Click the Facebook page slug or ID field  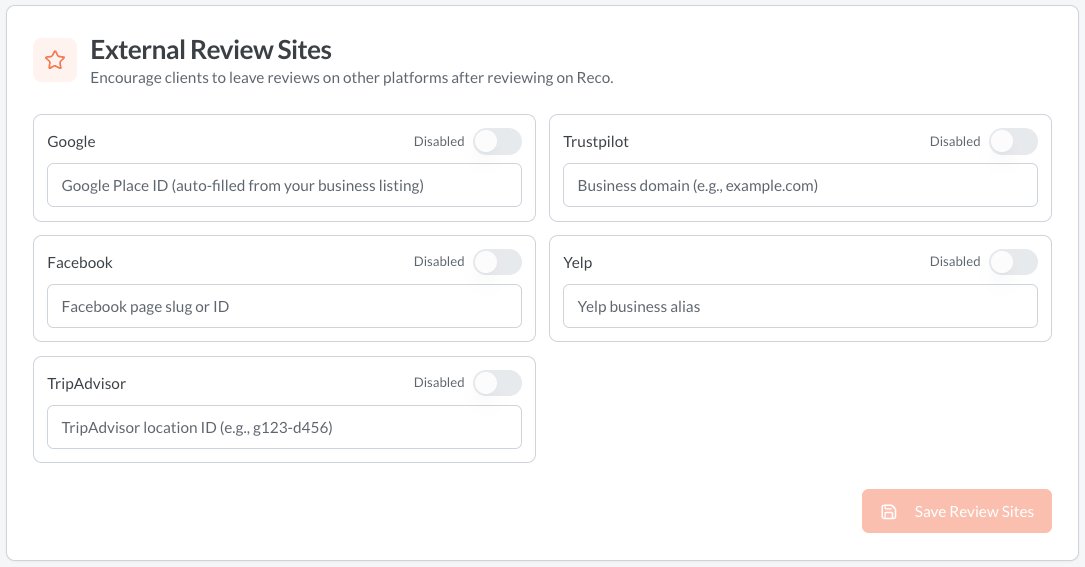tap(284, 306)
